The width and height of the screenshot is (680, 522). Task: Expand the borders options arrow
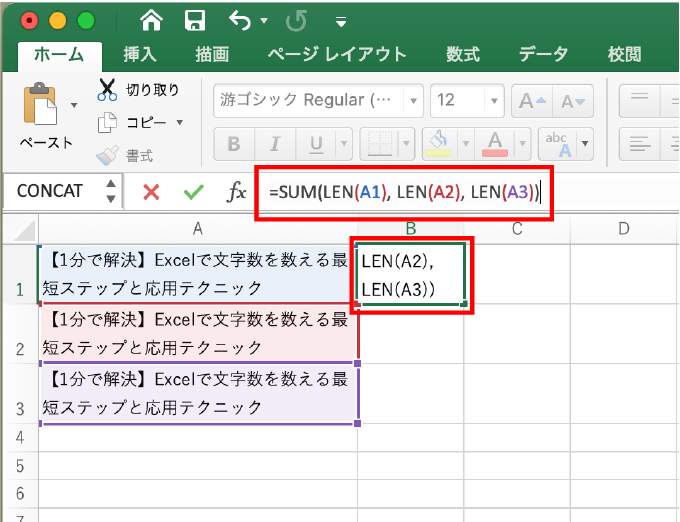(x=406, y=143)
